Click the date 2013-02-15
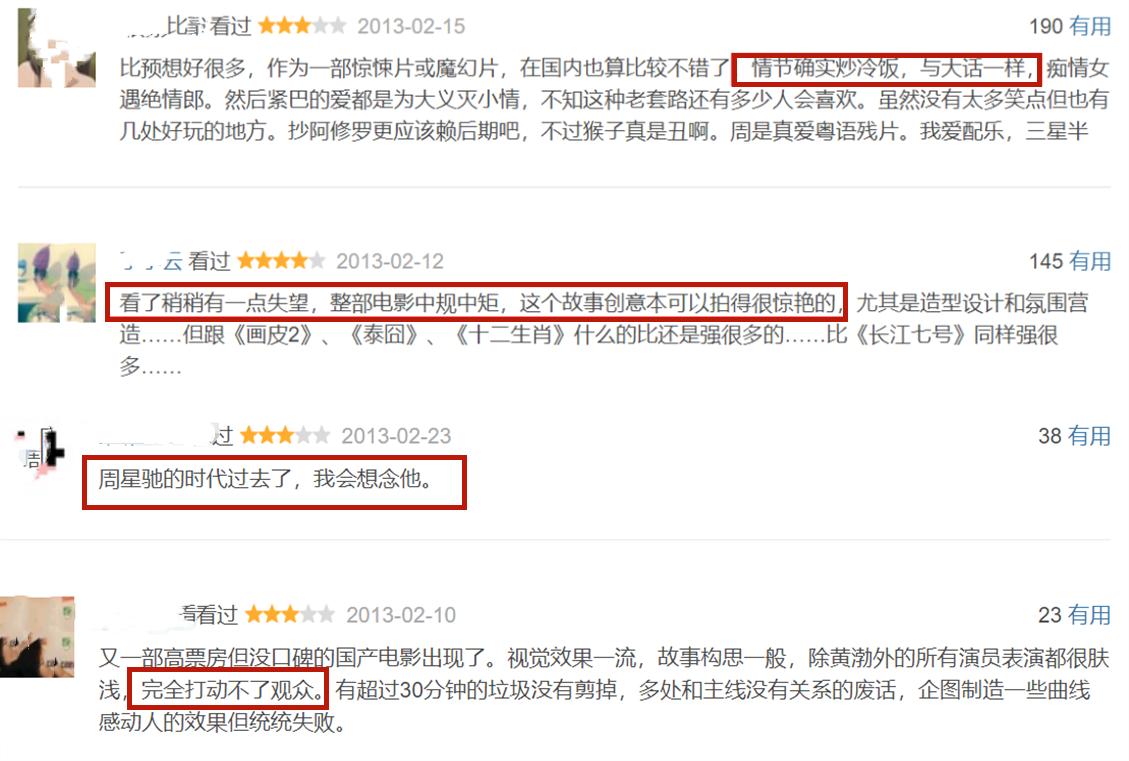The height and width of the screenshot is (761, 1129). (x=411, y=27)
